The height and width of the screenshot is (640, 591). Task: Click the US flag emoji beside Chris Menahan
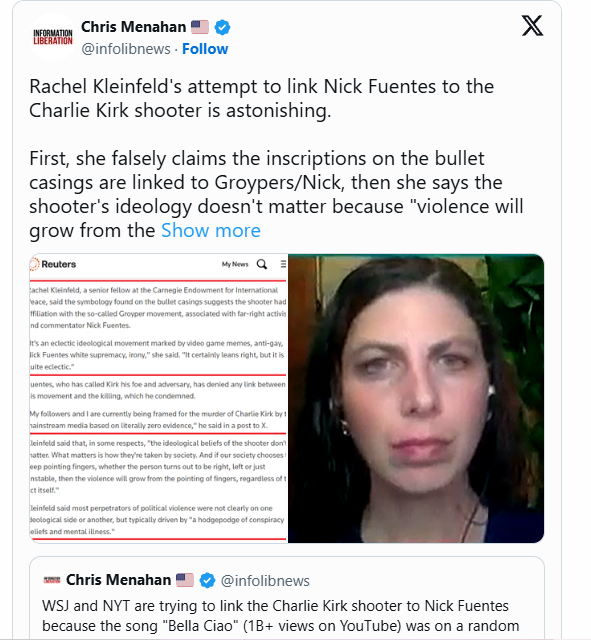click(200, 27)
